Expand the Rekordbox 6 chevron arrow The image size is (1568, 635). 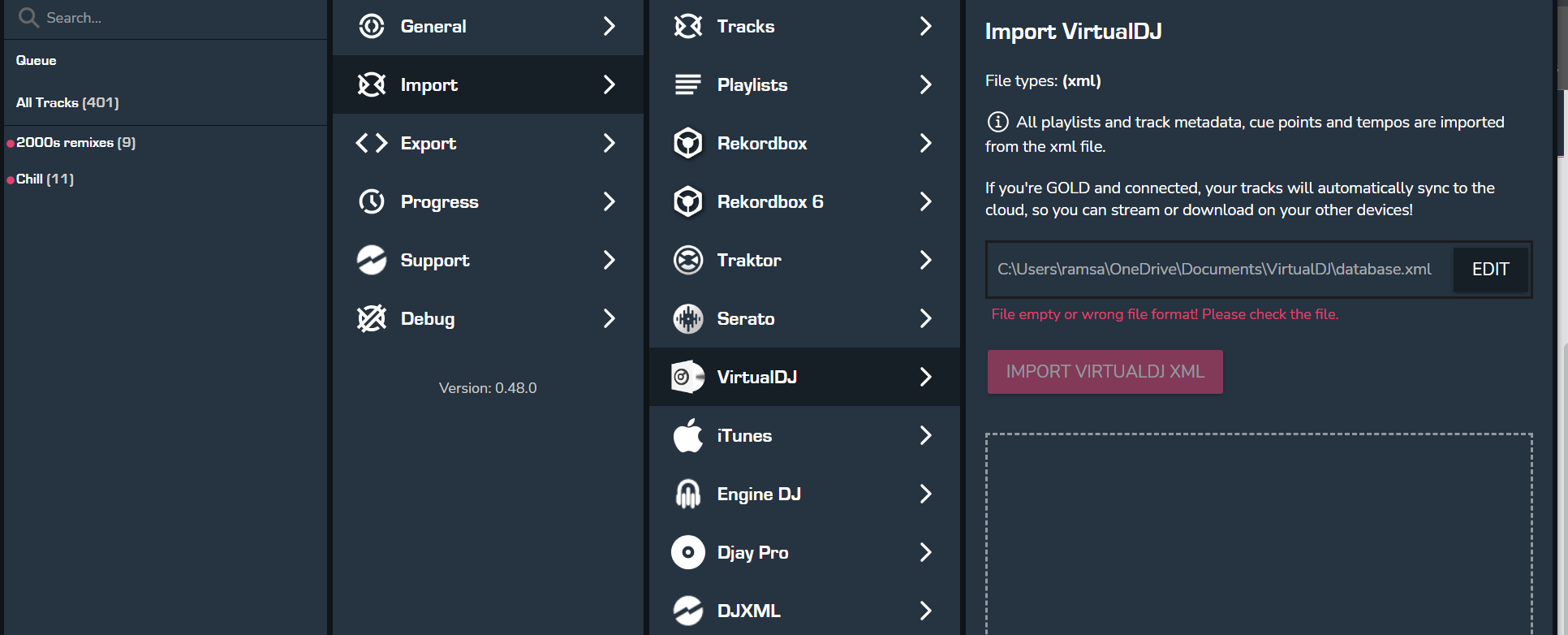tap(926, 201)
